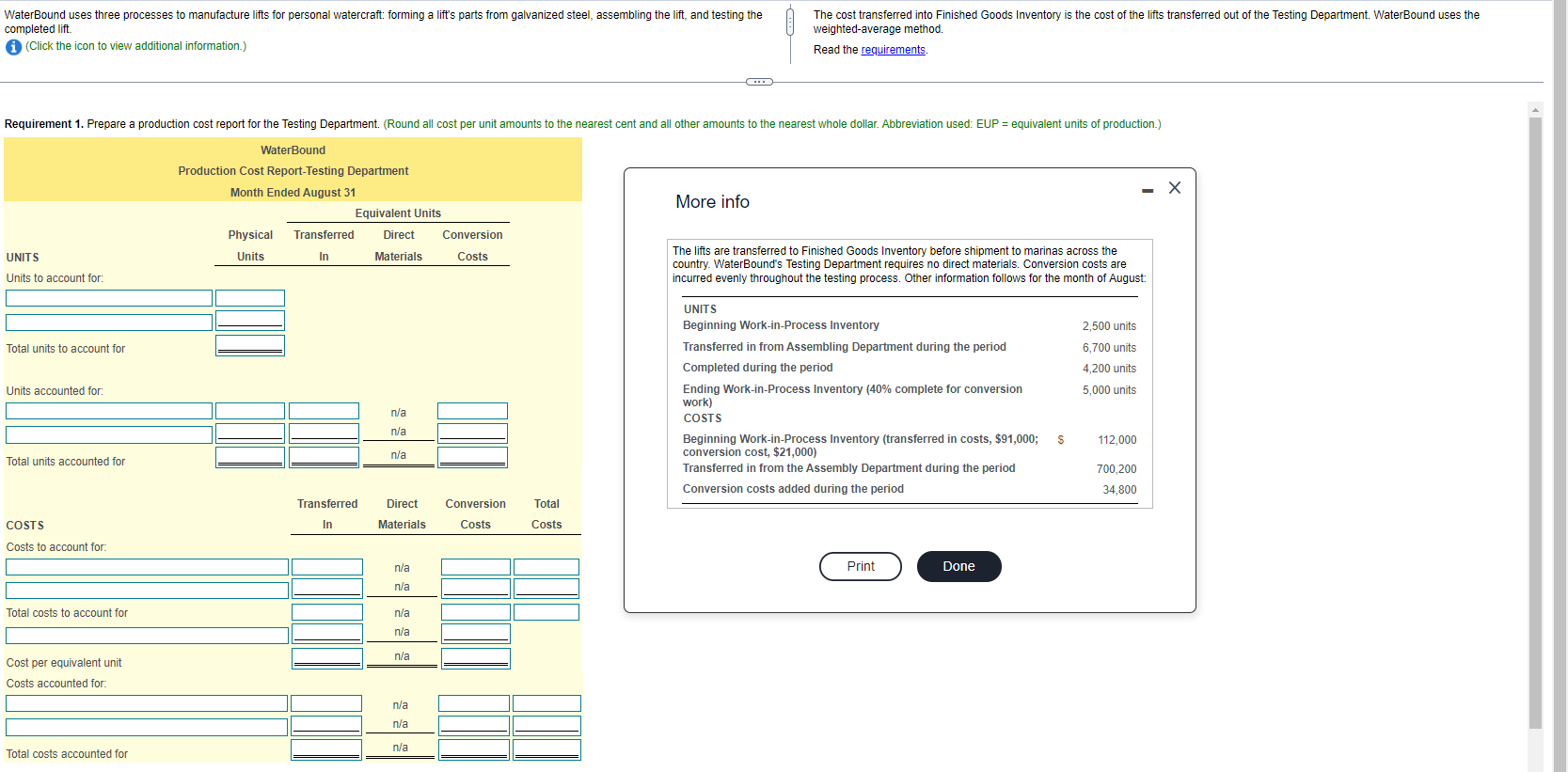Click Transferred In field for Total costs to account for
Viewport: 1568px width, 772px height.
click(327, 612)
